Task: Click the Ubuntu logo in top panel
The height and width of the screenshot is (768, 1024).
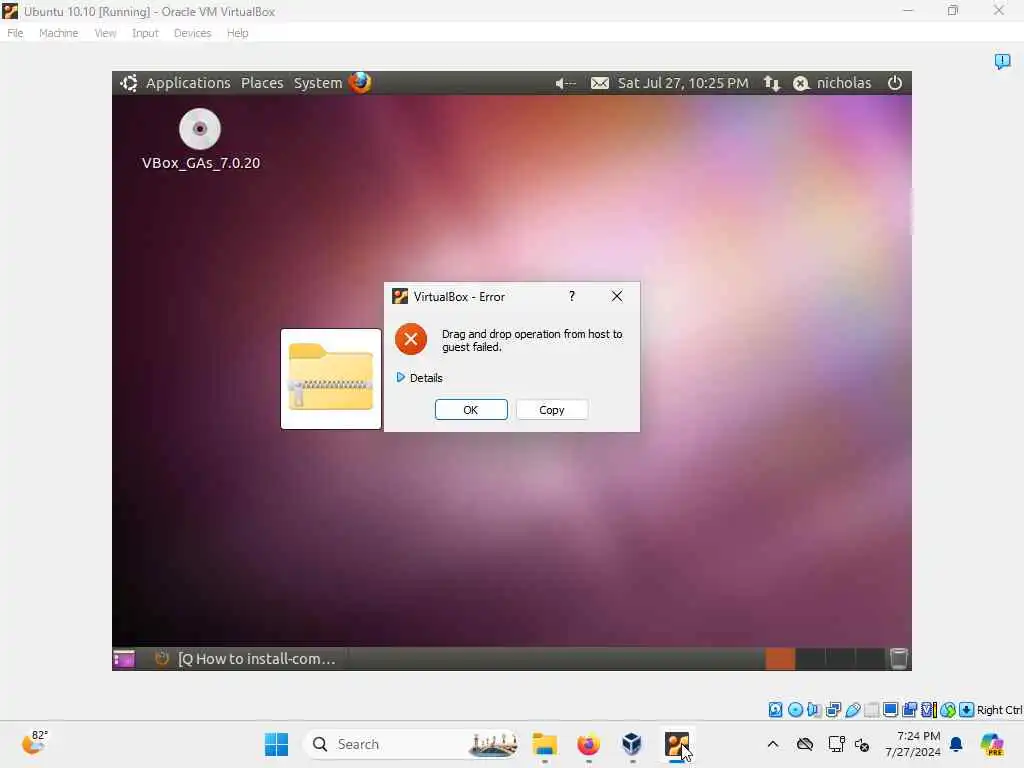Action: (129, 83)
